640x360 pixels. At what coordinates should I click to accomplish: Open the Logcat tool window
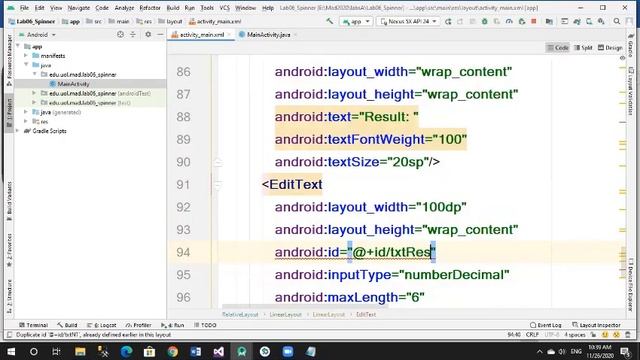point(102,325)
